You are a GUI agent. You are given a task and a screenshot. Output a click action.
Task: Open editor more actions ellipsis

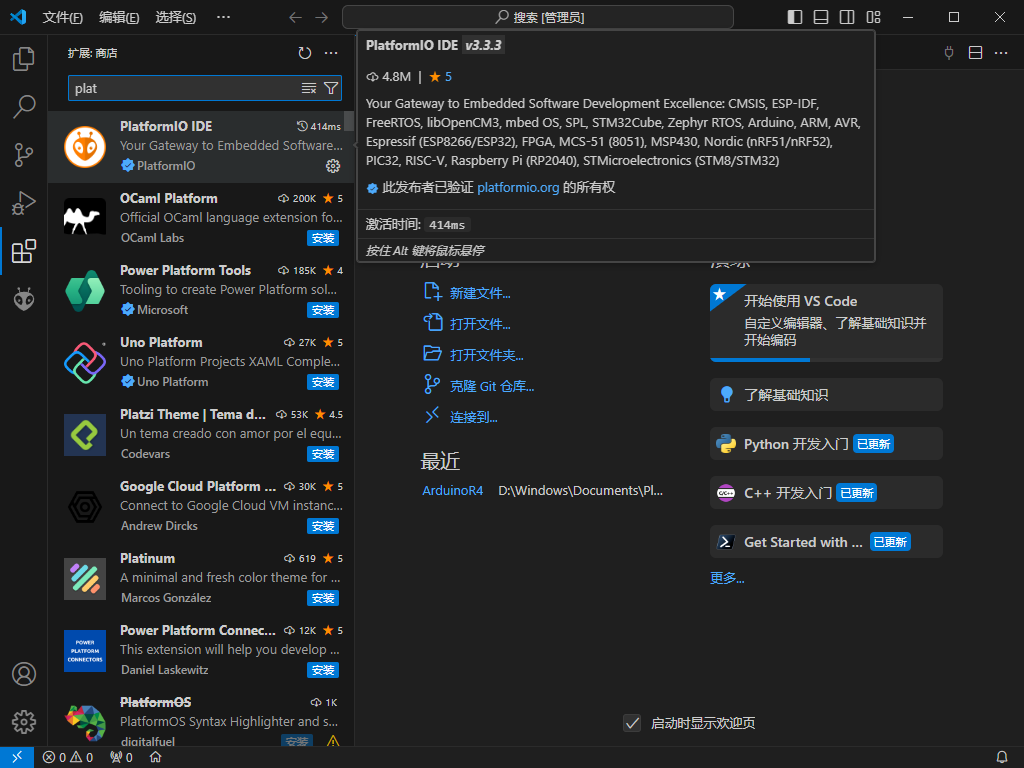click(x=1001, y=53)
